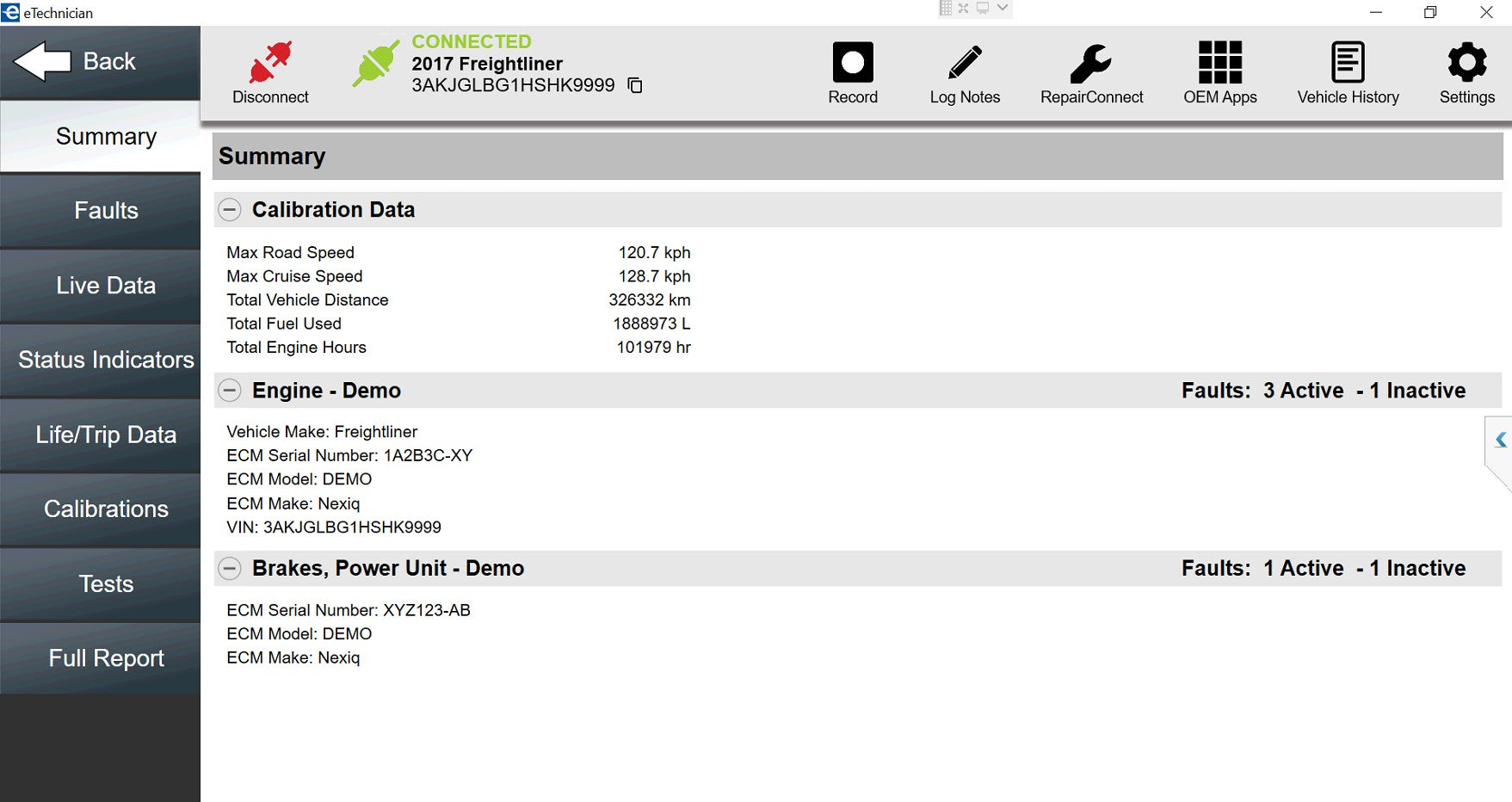Screen dimensions: 1512x802
Task: Open the OEM Apps grid icon
Action: click(x=1219, y=63)
